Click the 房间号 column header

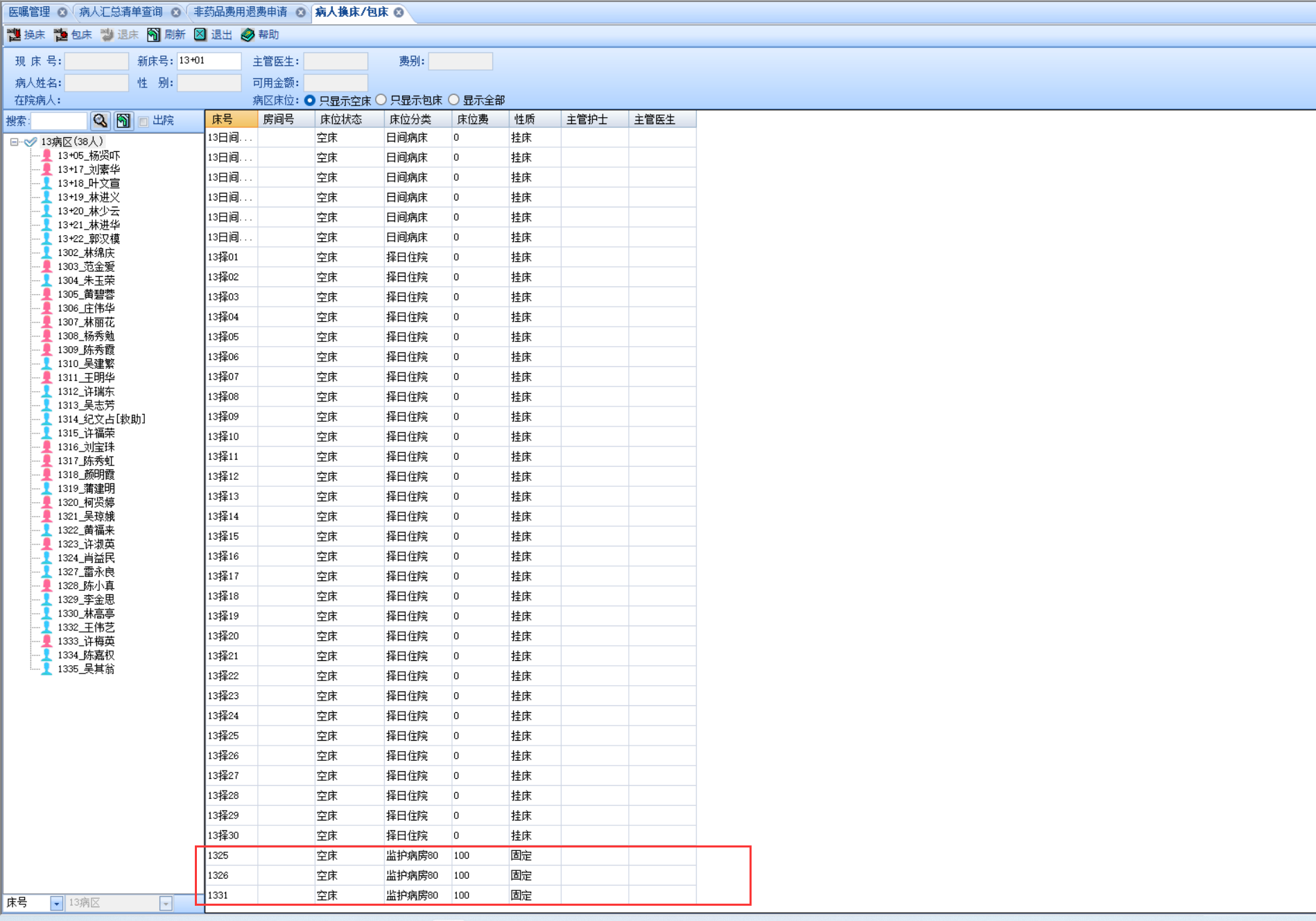pyautogui.click(x=286, y=119)
